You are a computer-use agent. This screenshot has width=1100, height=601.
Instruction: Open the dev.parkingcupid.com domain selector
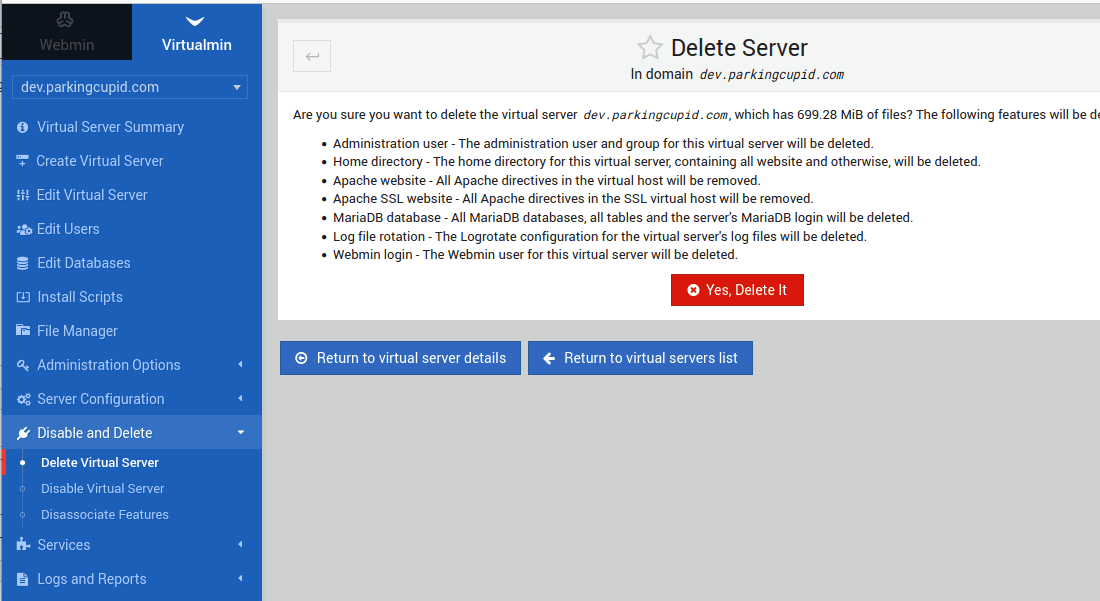point(129,87)
